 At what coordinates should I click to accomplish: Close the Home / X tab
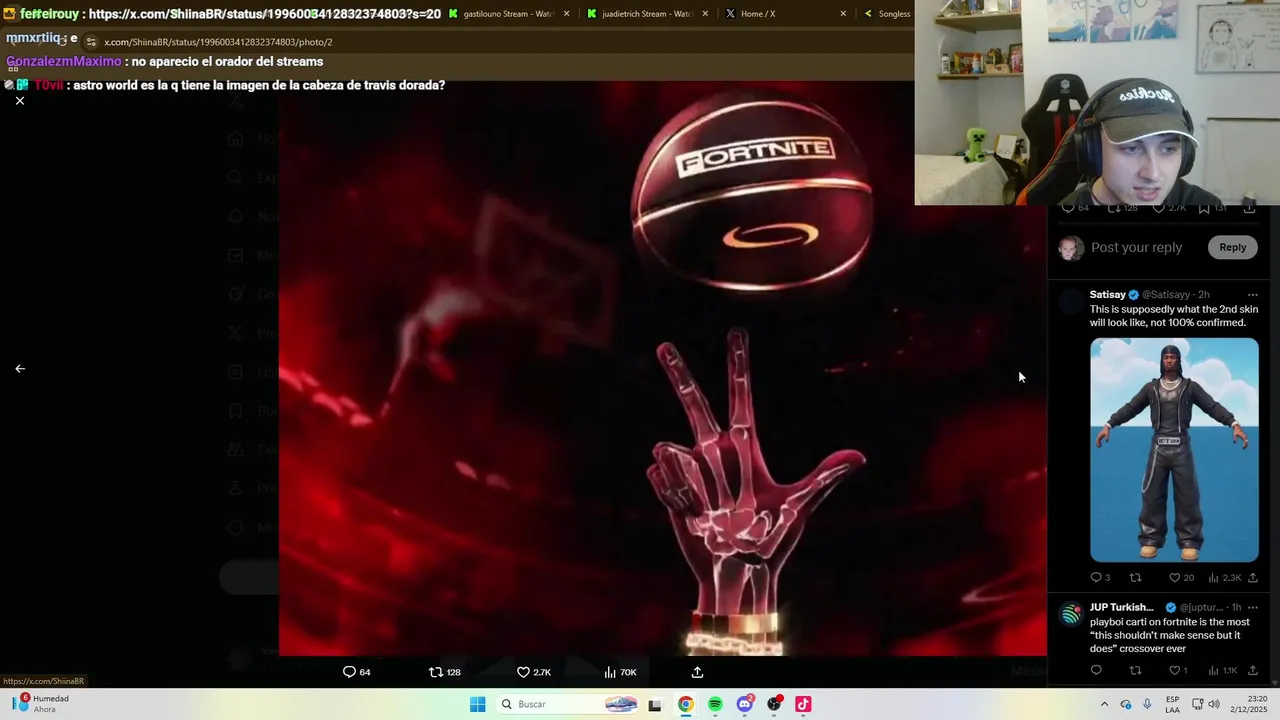843,14
